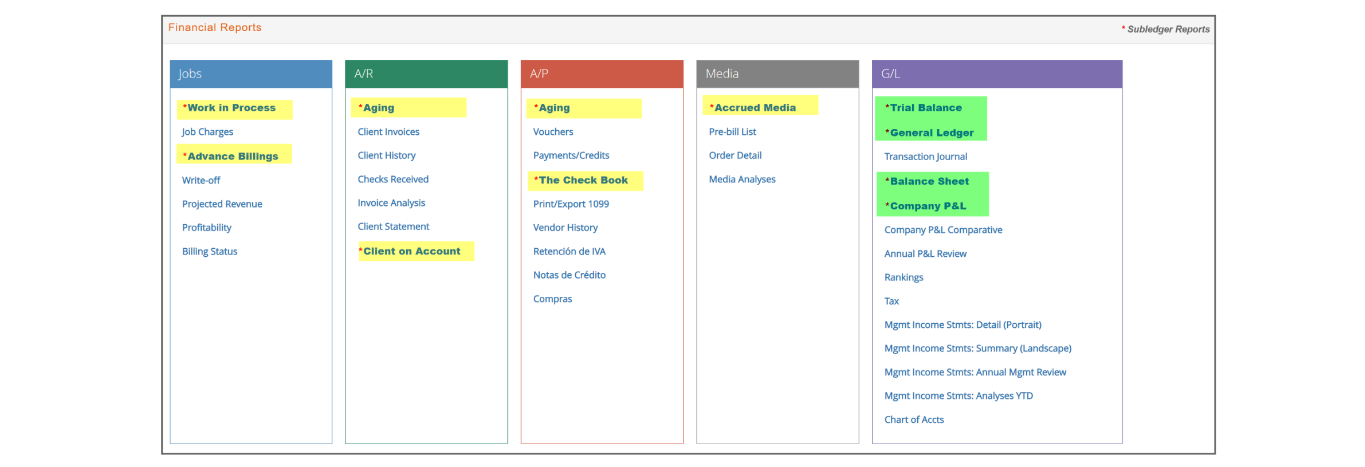Open the Client on Account report

click(412, 251)
